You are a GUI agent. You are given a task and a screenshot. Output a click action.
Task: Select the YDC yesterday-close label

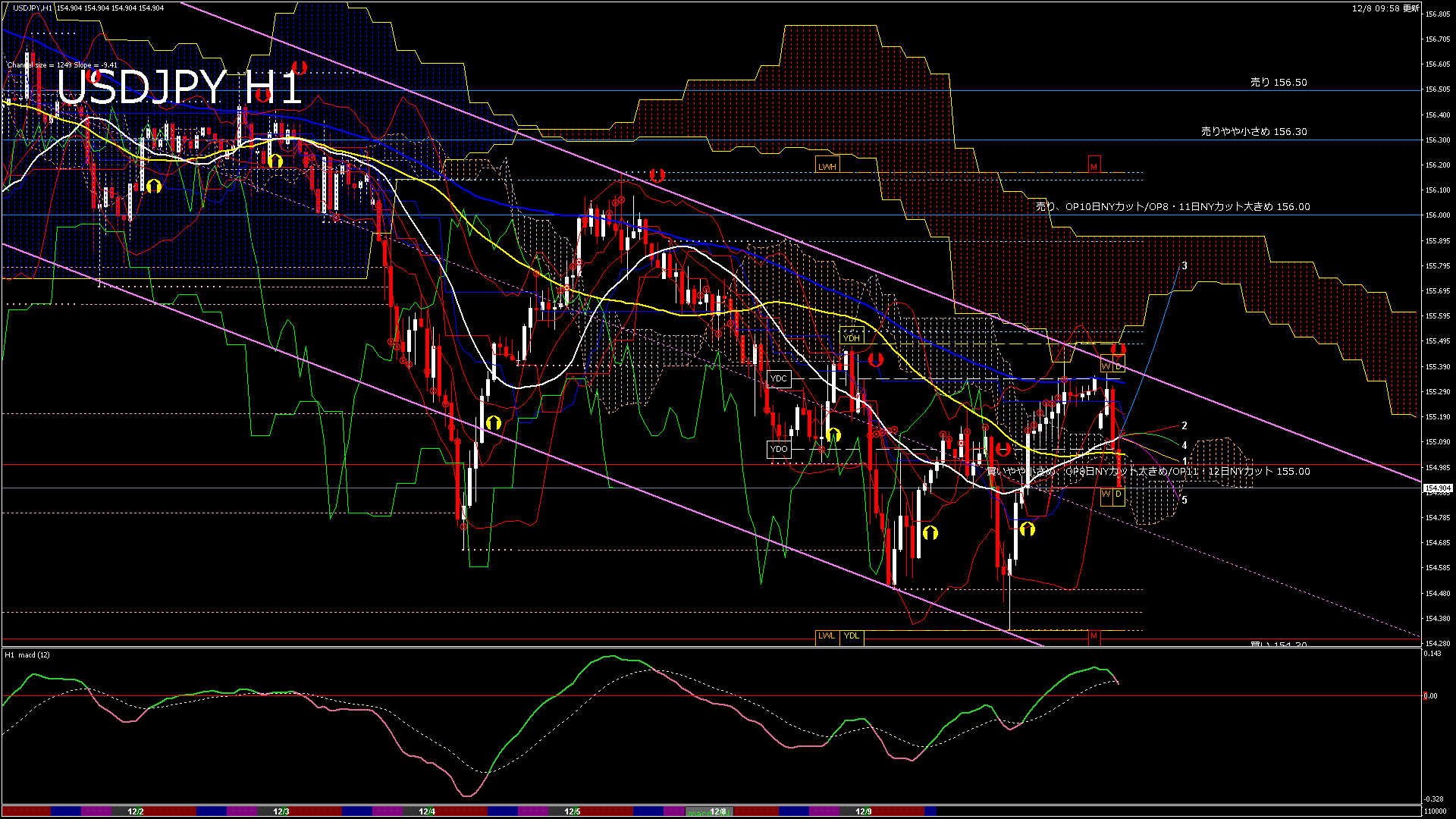tap(779, 378)
